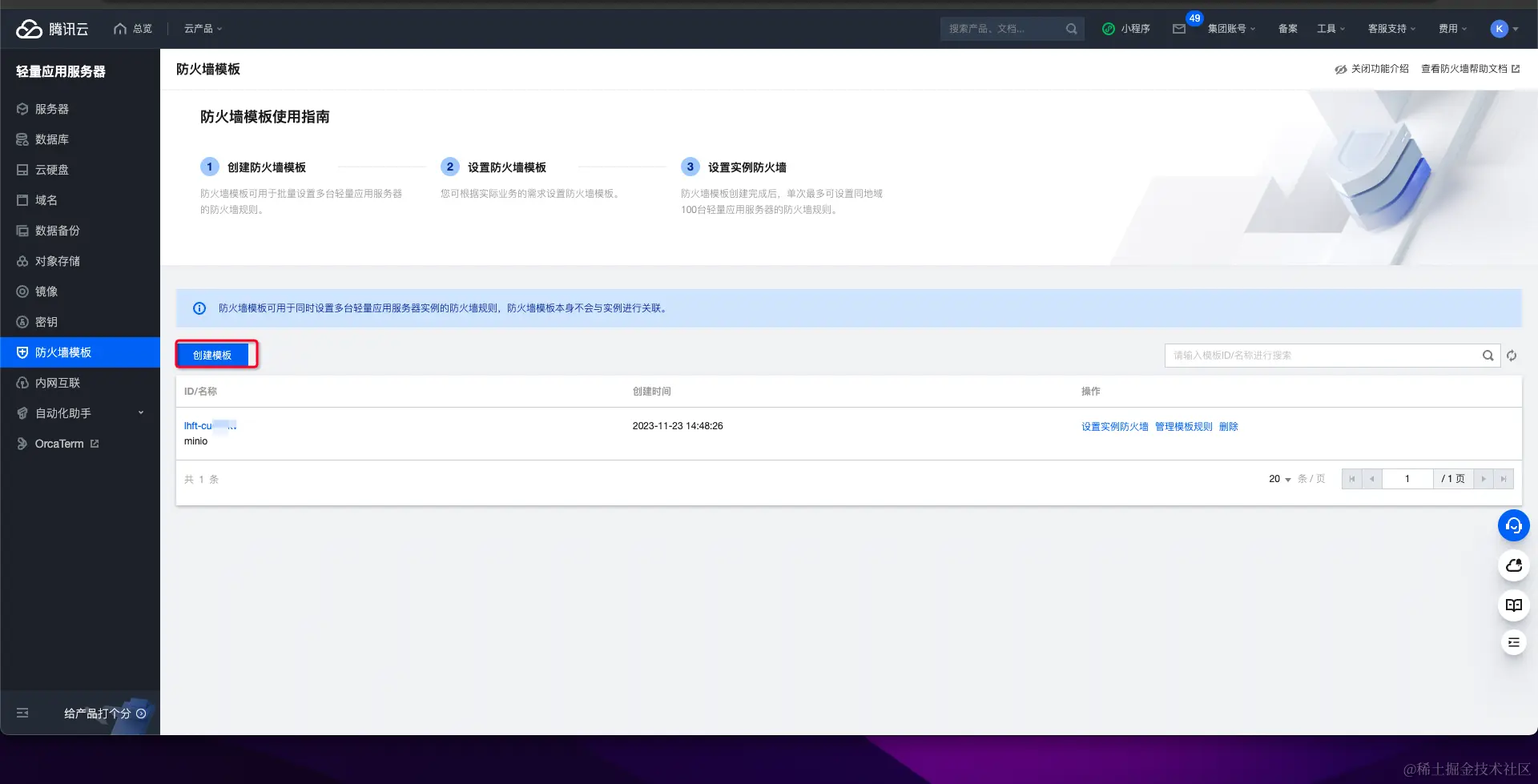Go to the last page
Screen dimensions: 1538x784
pos(1504,479)
